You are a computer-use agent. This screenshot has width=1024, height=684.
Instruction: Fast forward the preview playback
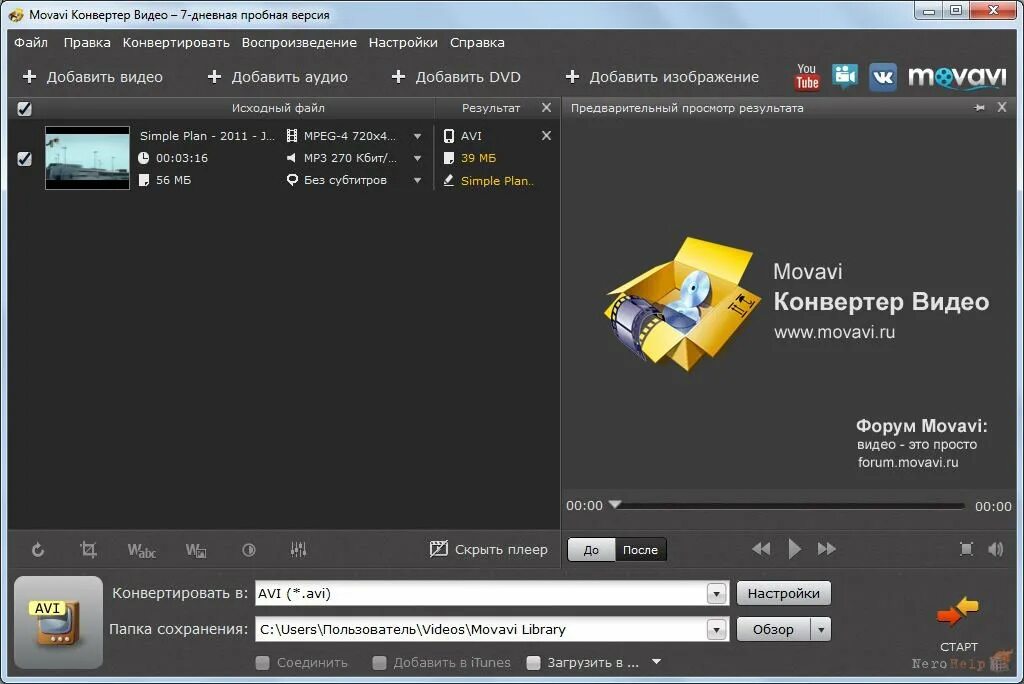(x=826, y=549)
